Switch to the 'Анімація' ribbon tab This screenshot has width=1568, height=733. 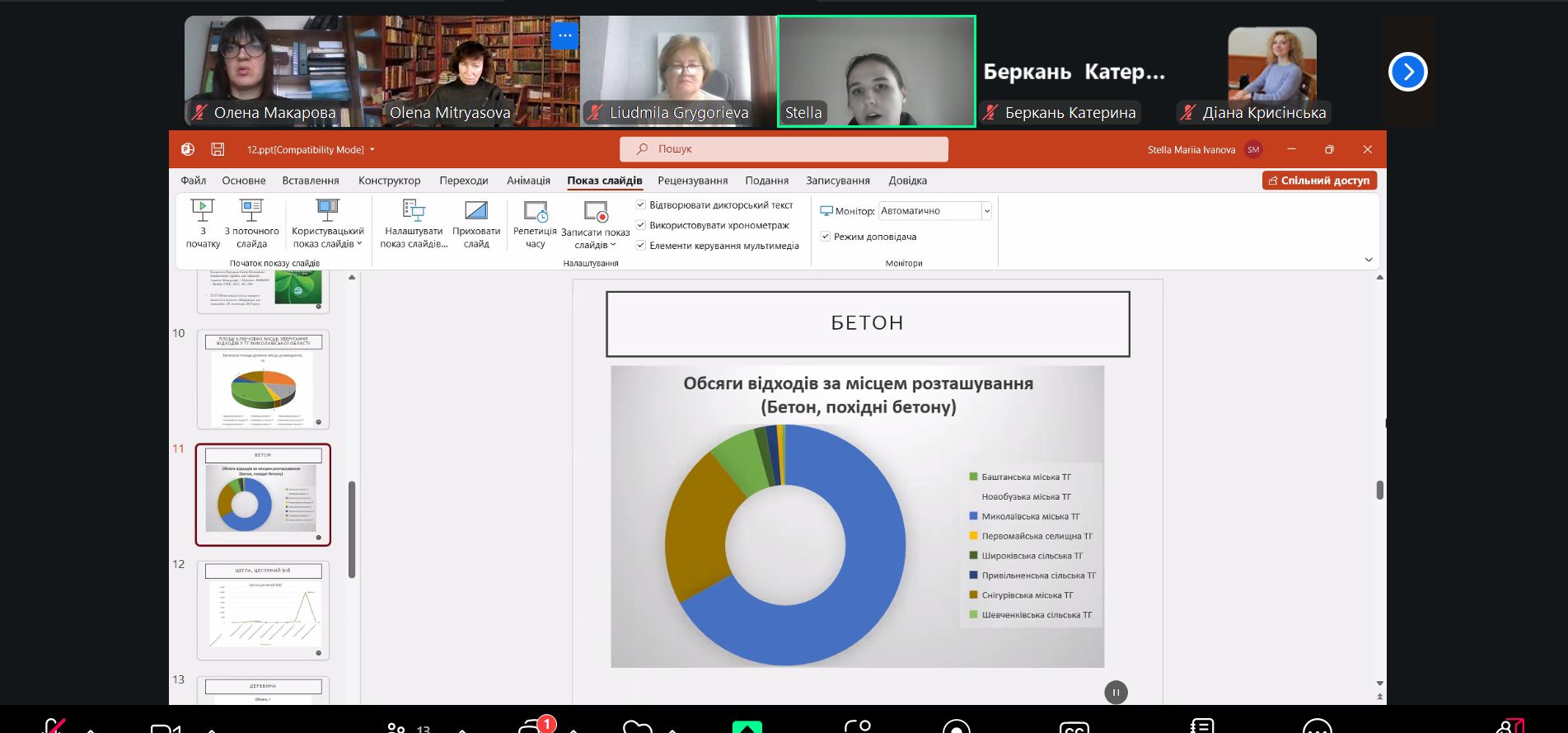point(528,181)
